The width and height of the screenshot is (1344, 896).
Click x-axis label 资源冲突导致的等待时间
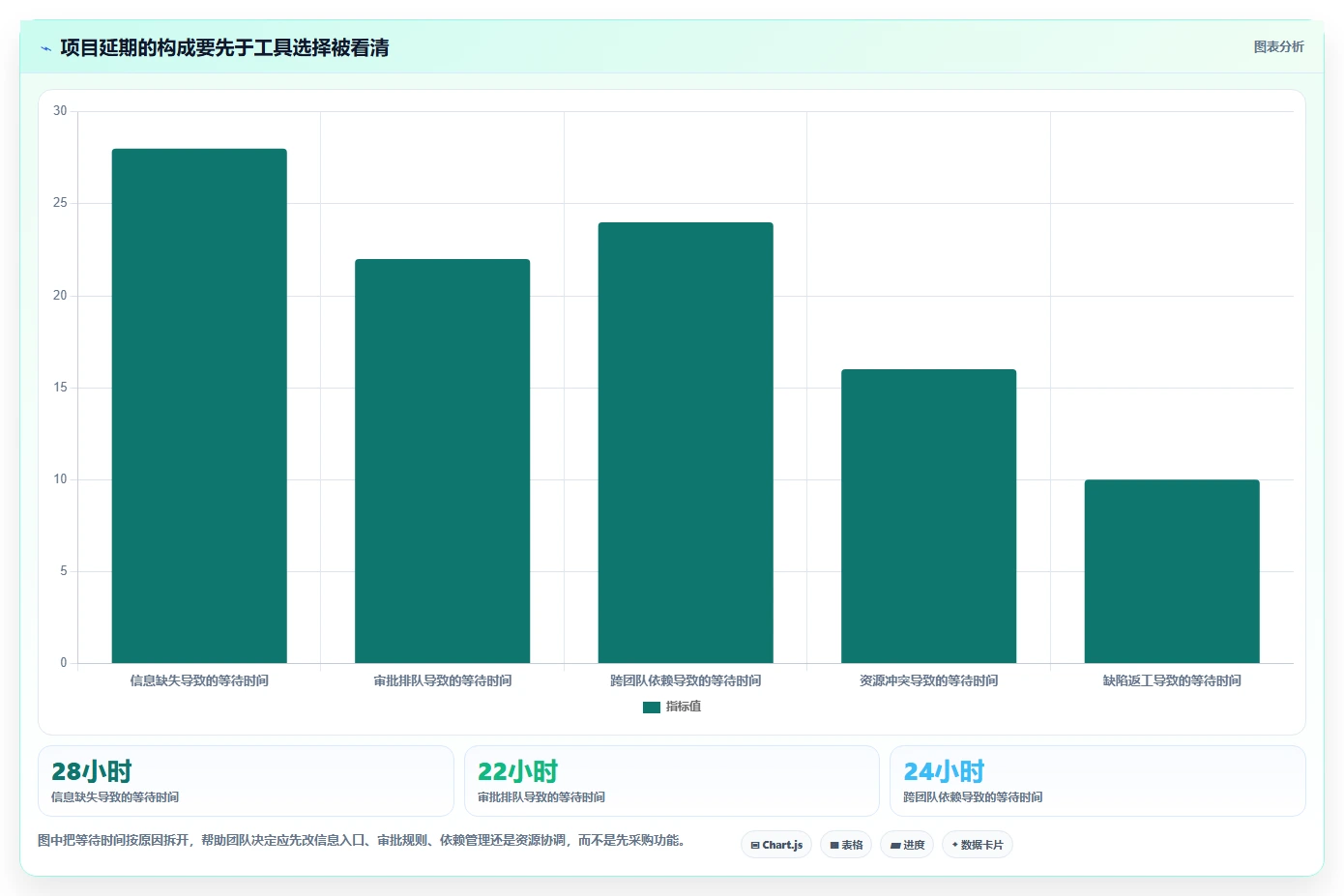click(x=928, y=680)
